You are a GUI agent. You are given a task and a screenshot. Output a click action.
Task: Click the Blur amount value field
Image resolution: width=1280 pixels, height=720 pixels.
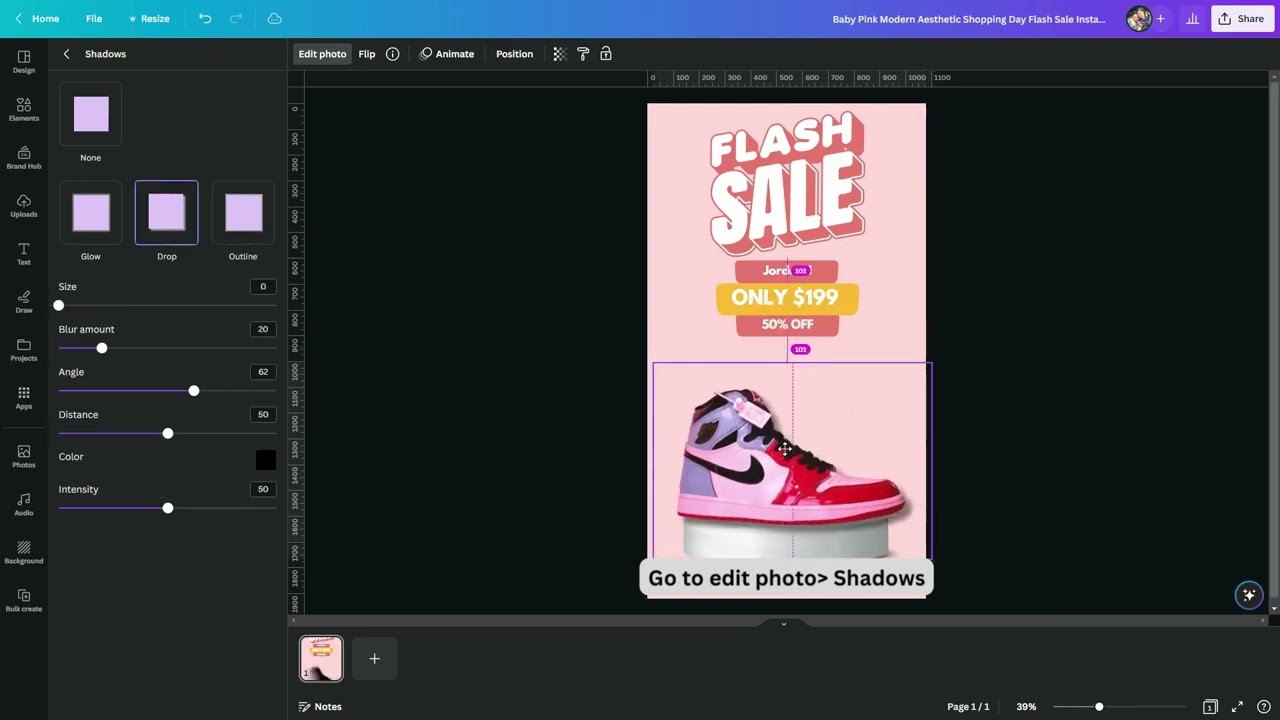tap(263, 329)
